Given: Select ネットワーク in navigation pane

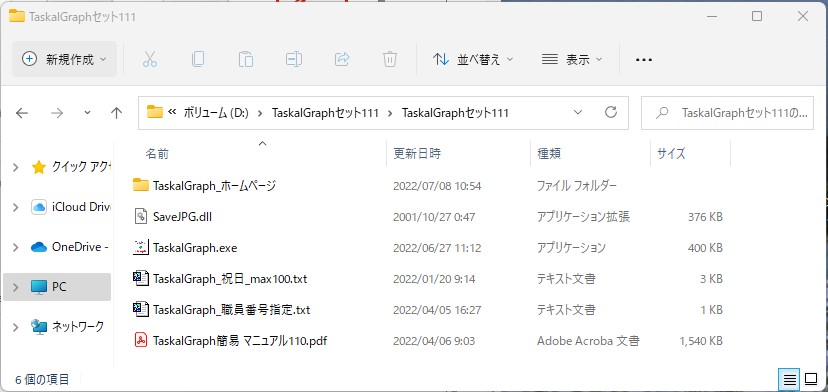Looking at the screenshot, I should [78, 326].
